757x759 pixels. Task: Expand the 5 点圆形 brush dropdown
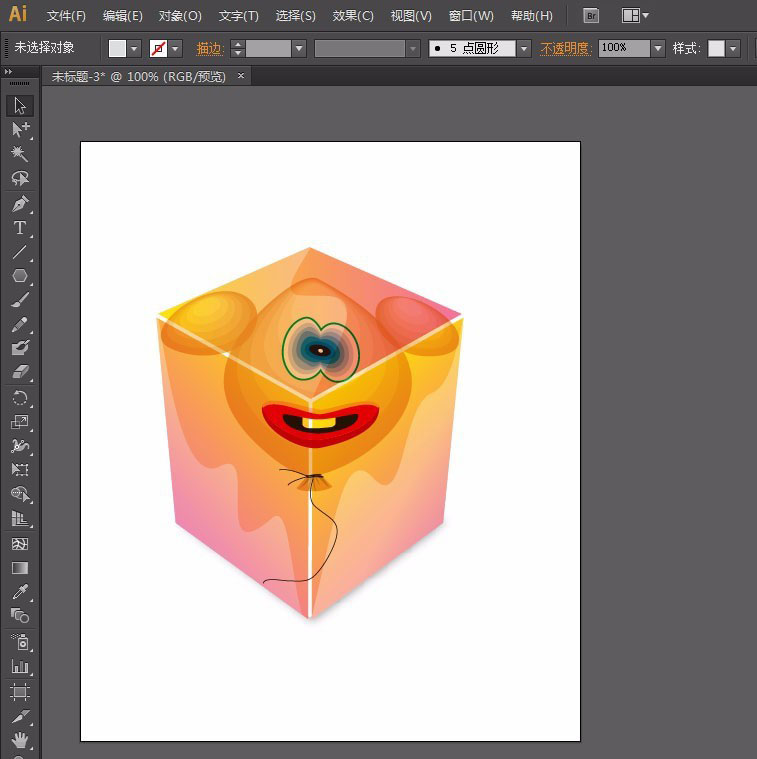tap(524, 48)
